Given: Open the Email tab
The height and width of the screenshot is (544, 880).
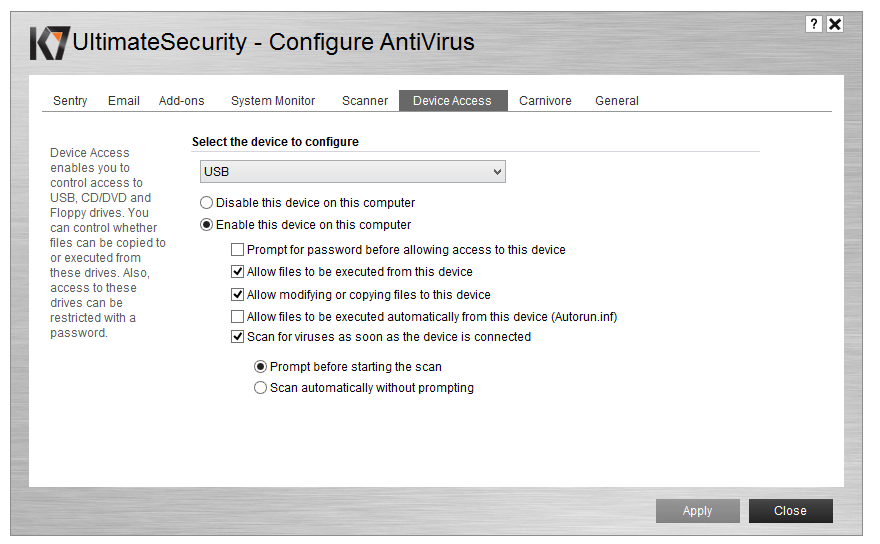Looking at the screenshot, I should (x=124, y=101).
